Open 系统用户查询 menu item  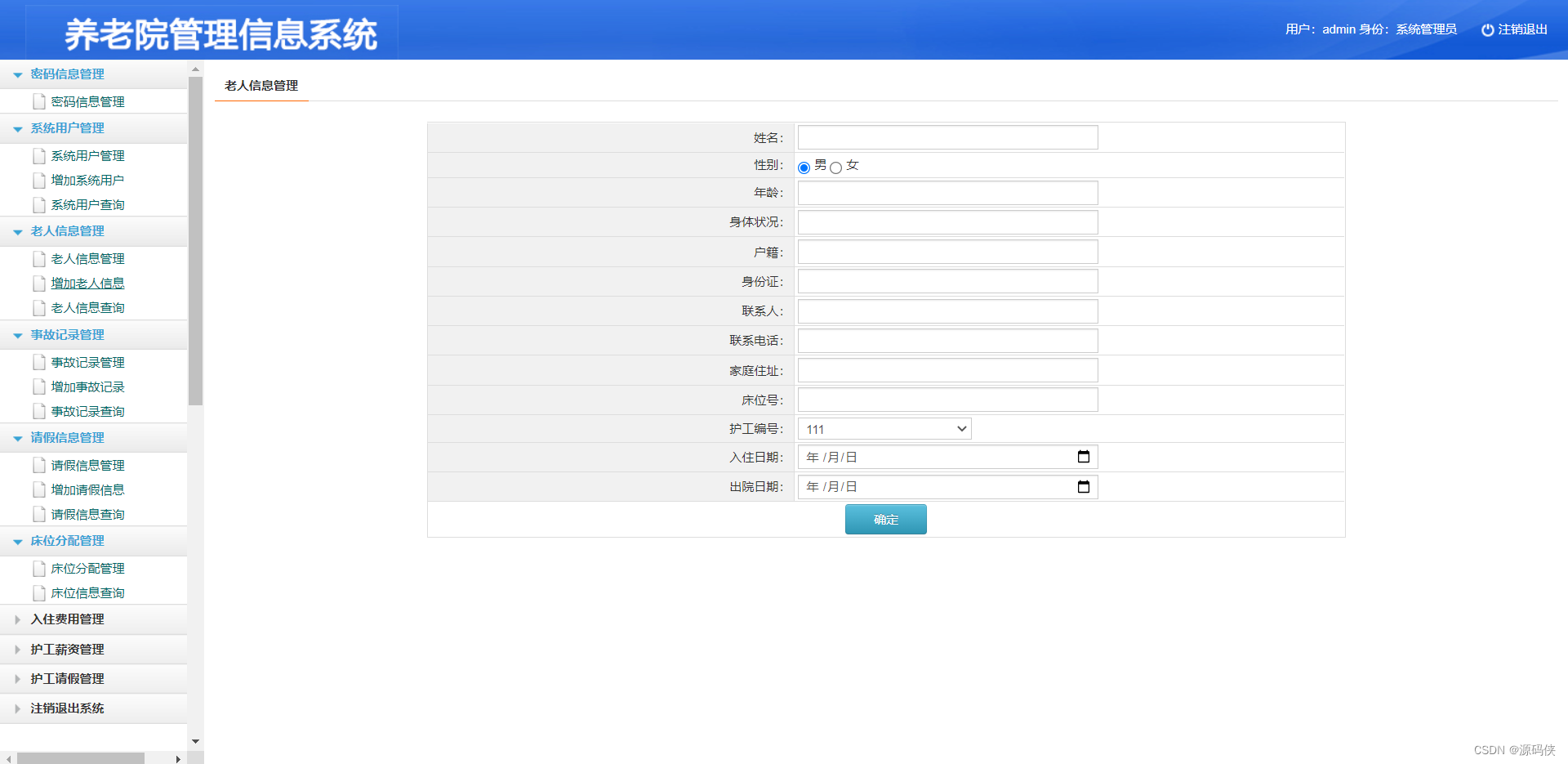pyautogui.click(x=87, y=204)
